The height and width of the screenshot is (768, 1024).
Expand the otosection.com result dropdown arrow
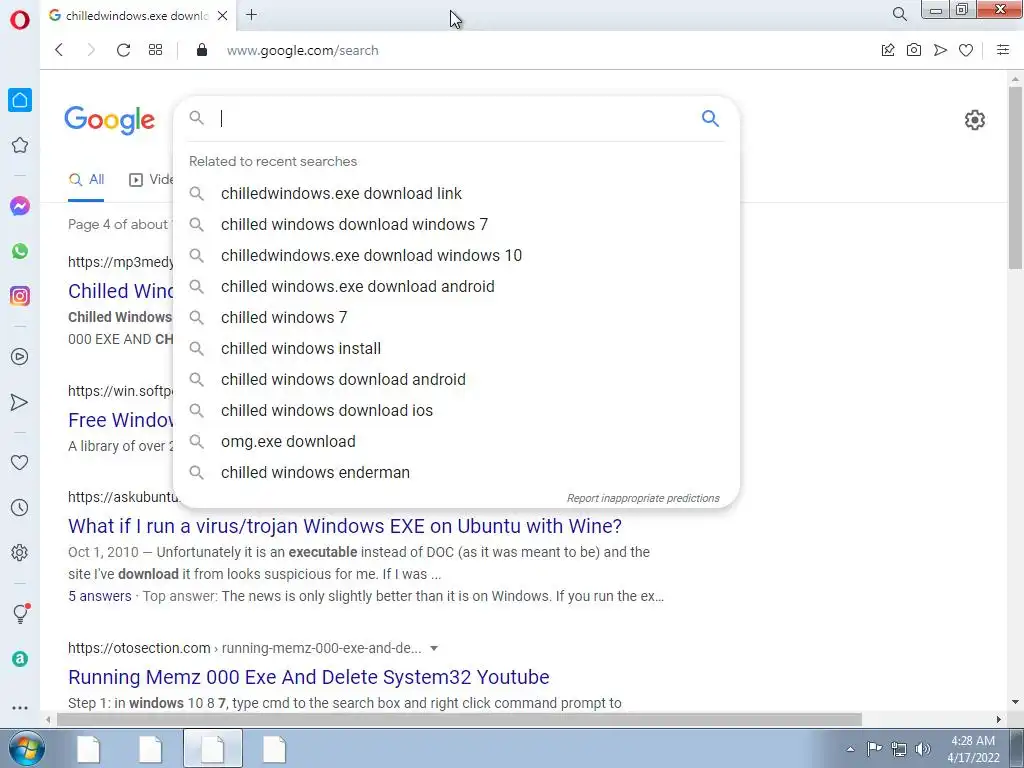(434, 648)
